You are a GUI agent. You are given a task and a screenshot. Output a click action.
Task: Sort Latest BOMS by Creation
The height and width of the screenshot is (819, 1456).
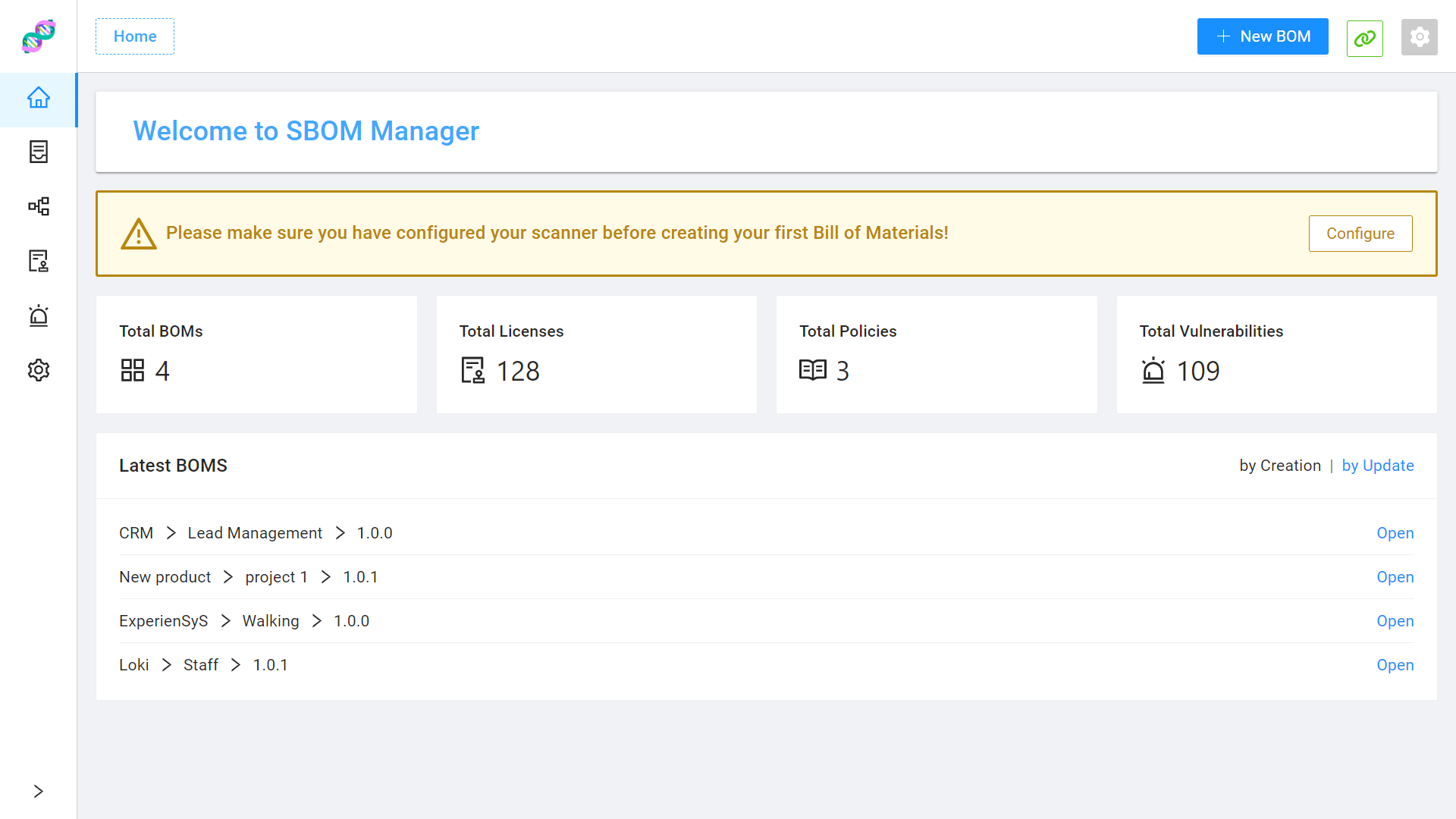1280,465
